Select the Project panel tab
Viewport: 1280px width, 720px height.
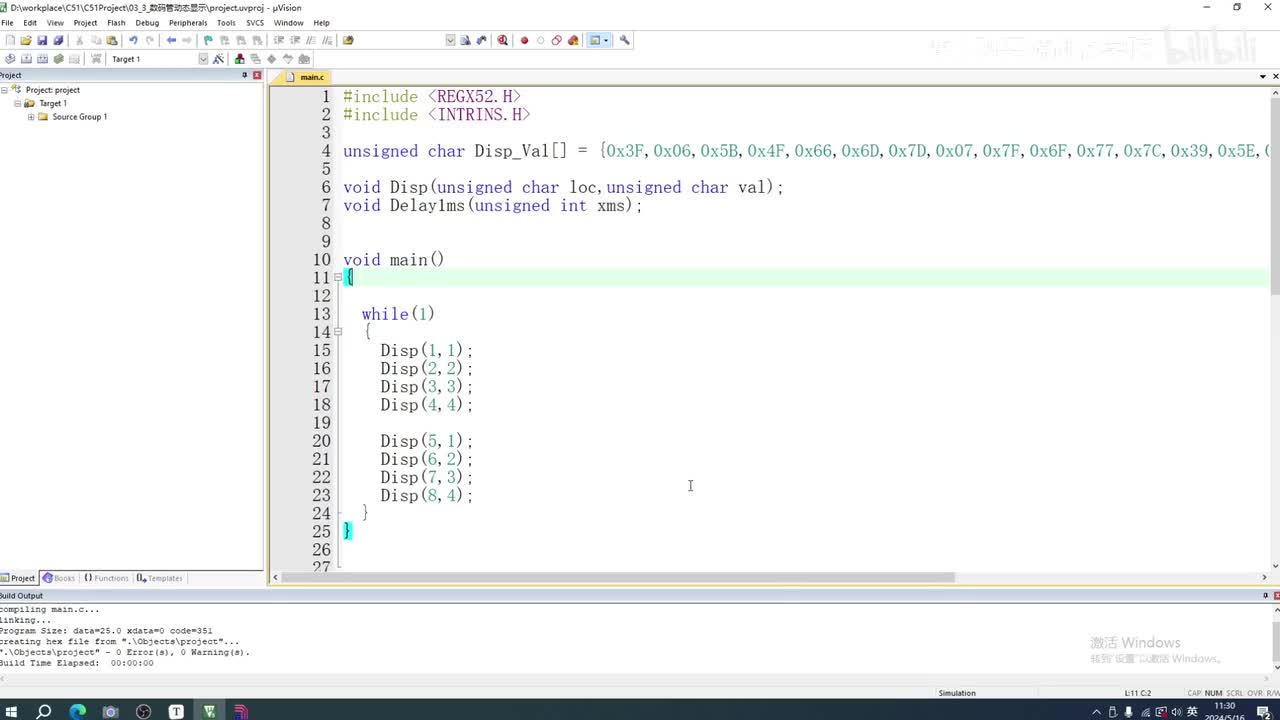click(19, 578)
